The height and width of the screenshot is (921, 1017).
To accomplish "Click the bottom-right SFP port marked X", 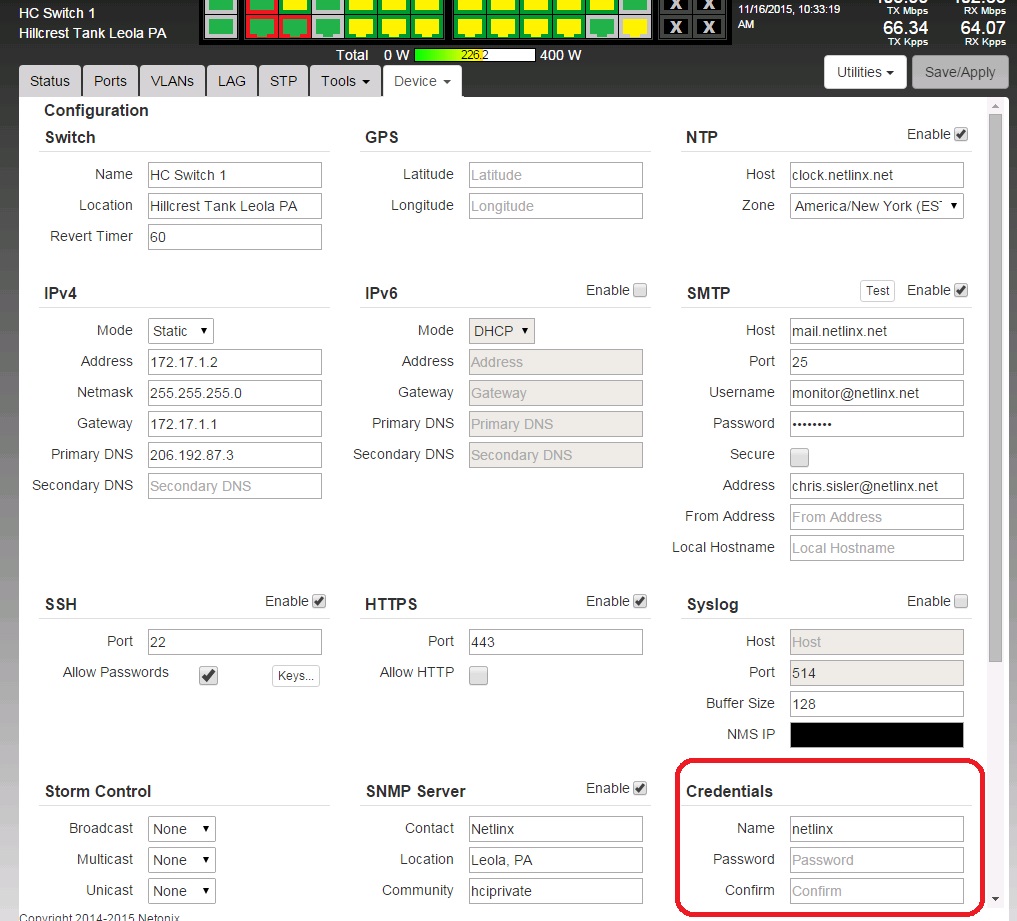I will point(709,27).
